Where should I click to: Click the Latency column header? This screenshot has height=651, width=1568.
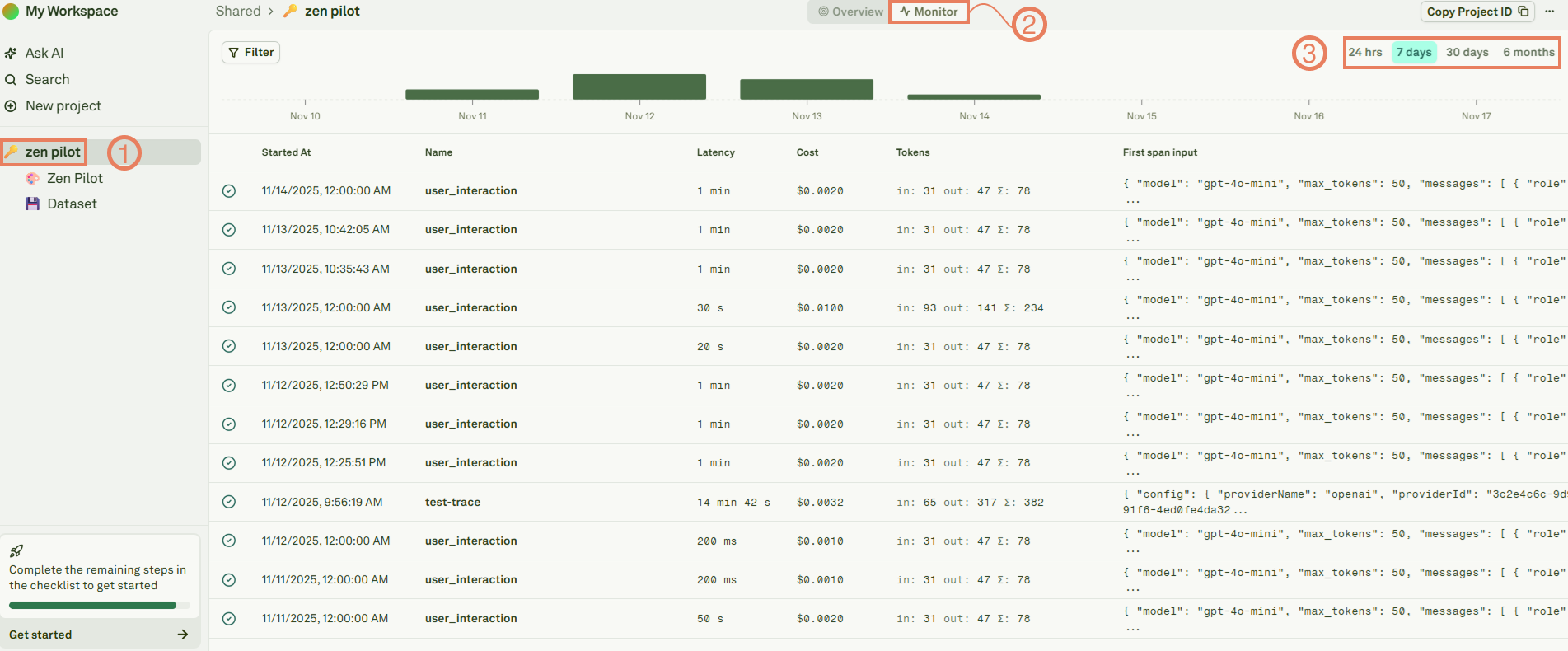click(x=715, y=152)
